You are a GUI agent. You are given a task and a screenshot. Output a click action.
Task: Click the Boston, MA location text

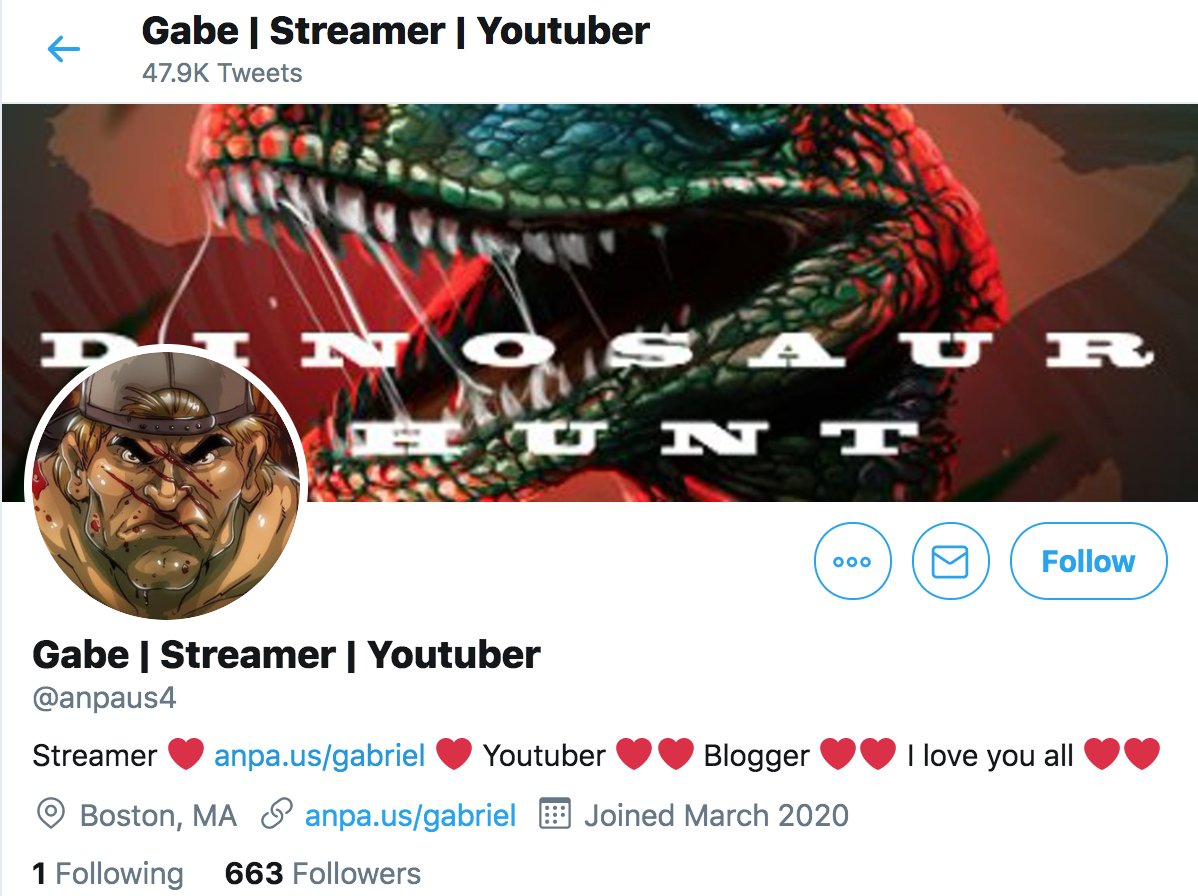(158, 815)
